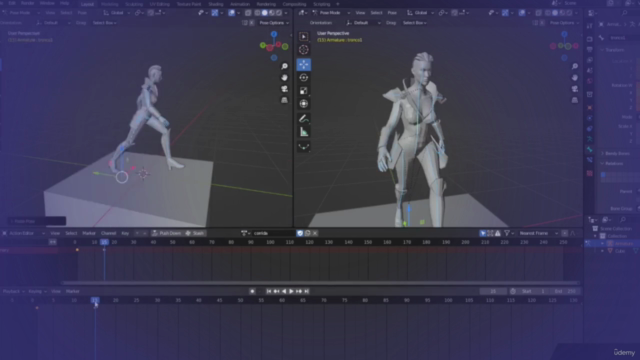The width and height of the screenshot is (640, 360).
Task: Activate the Rotate tool
Action: point(304,78)
